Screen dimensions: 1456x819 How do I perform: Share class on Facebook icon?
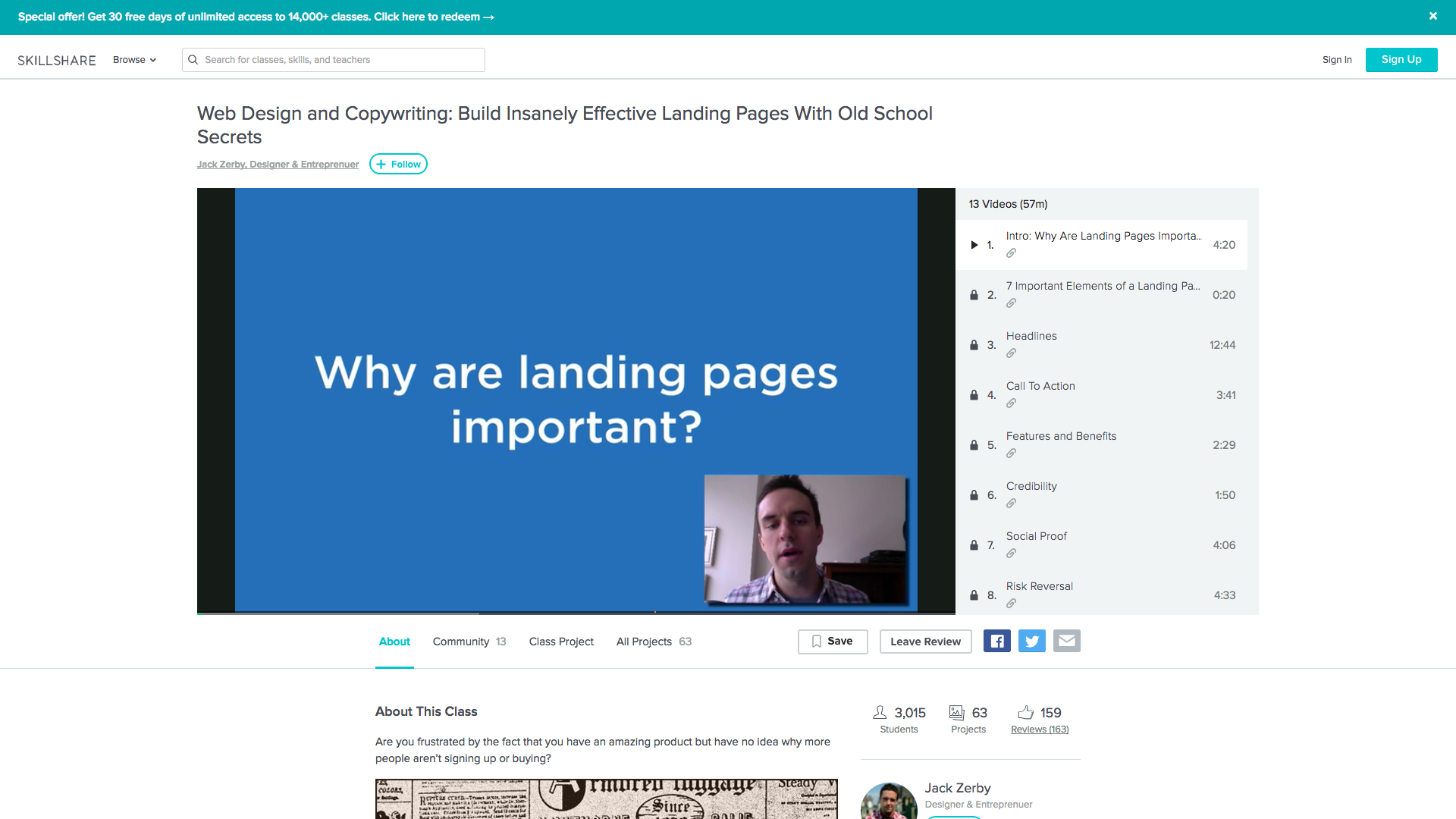pyautogui.click(x=996, y=641)
